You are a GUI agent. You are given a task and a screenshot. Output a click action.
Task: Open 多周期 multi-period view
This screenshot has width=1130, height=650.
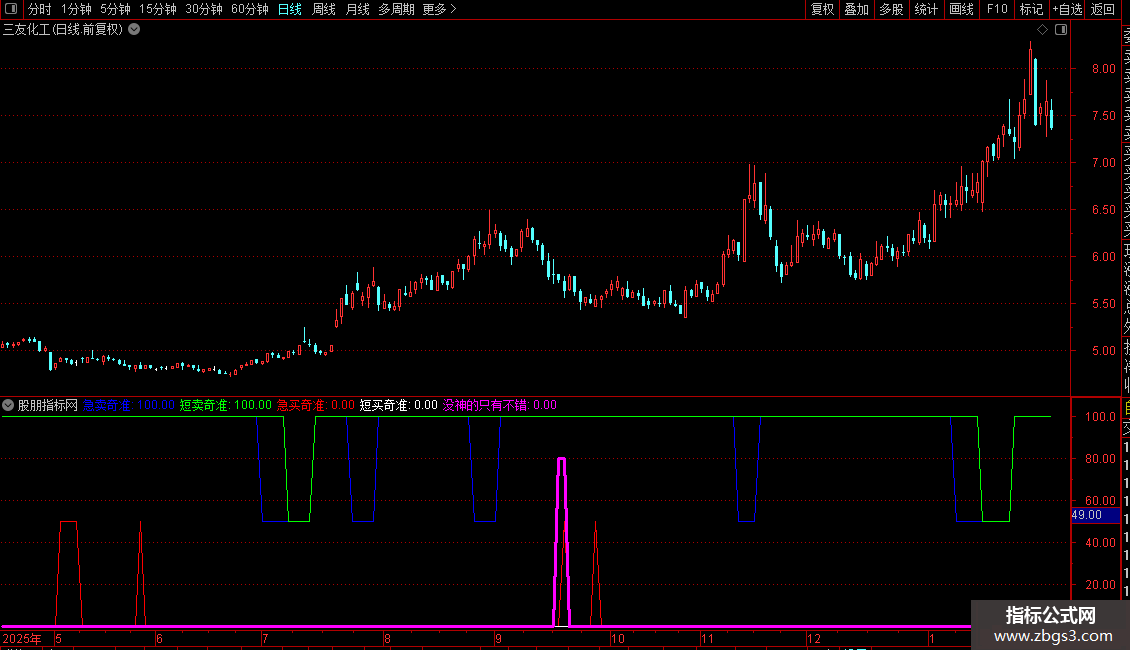click(396, 9)
